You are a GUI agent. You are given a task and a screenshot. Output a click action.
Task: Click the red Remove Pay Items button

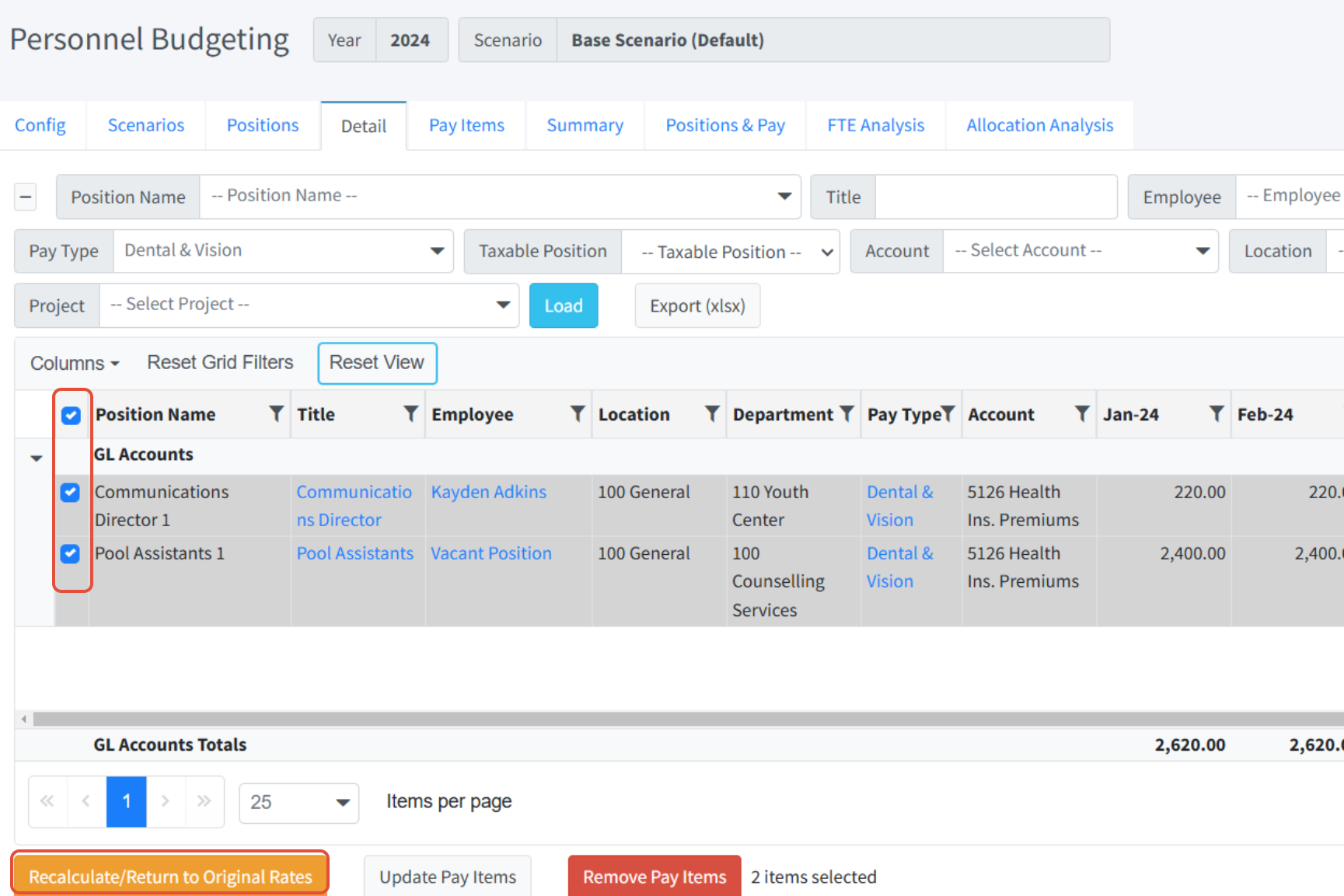point(655,877)
